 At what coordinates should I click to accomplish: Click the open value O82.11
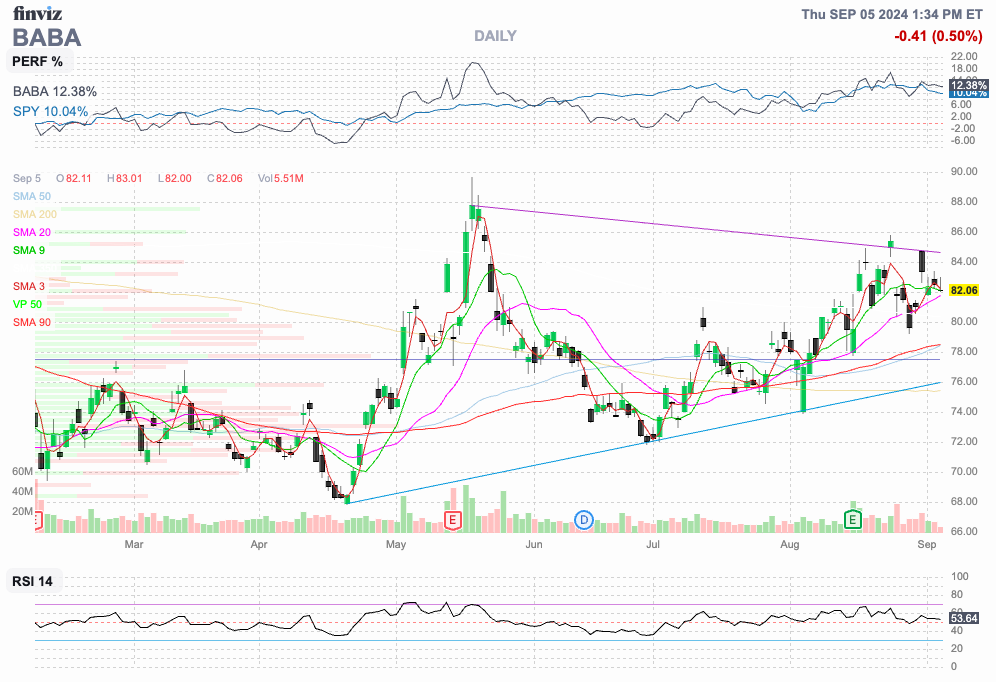pos(74,178)
